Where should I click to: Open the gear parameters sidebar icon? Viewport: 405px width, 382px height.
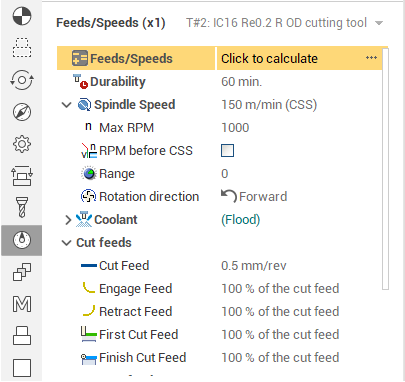(x=22, y=144)
